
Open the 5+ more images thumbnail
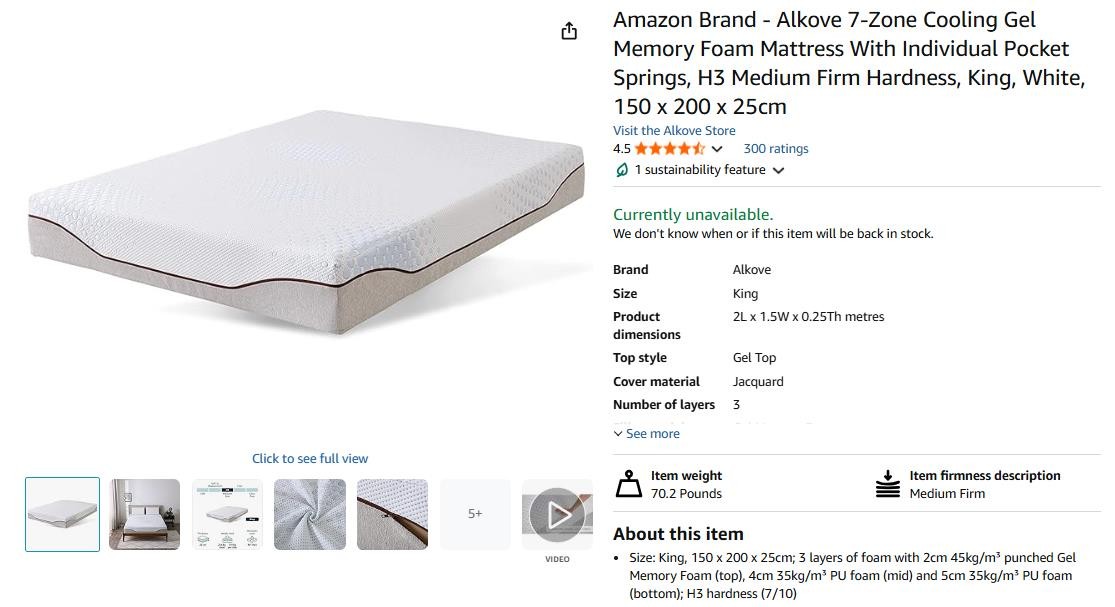(475, 514)
